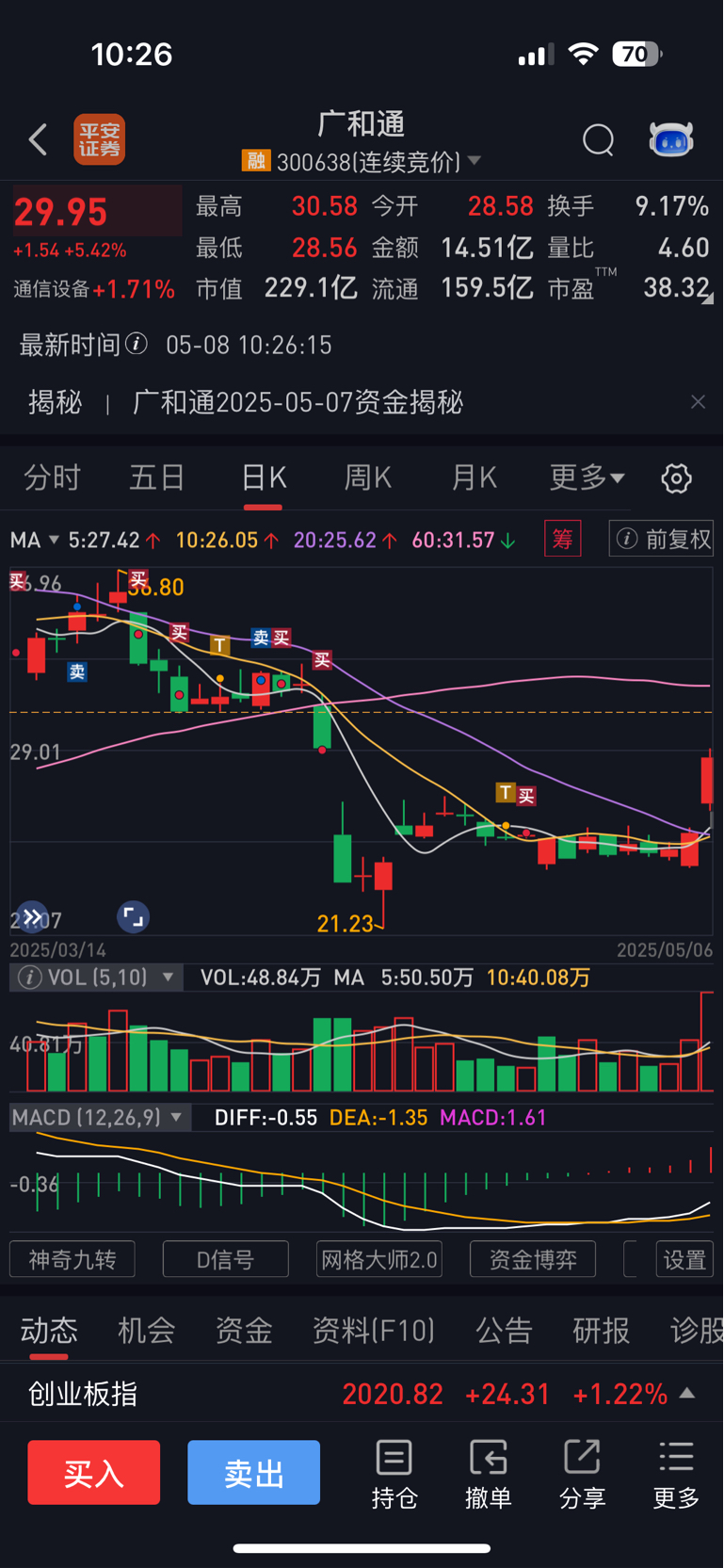The width and height of the screenshot is (724, 1568).
Task: Open the 持仓 holdings icon
Action: click(x=394, y=1474)
